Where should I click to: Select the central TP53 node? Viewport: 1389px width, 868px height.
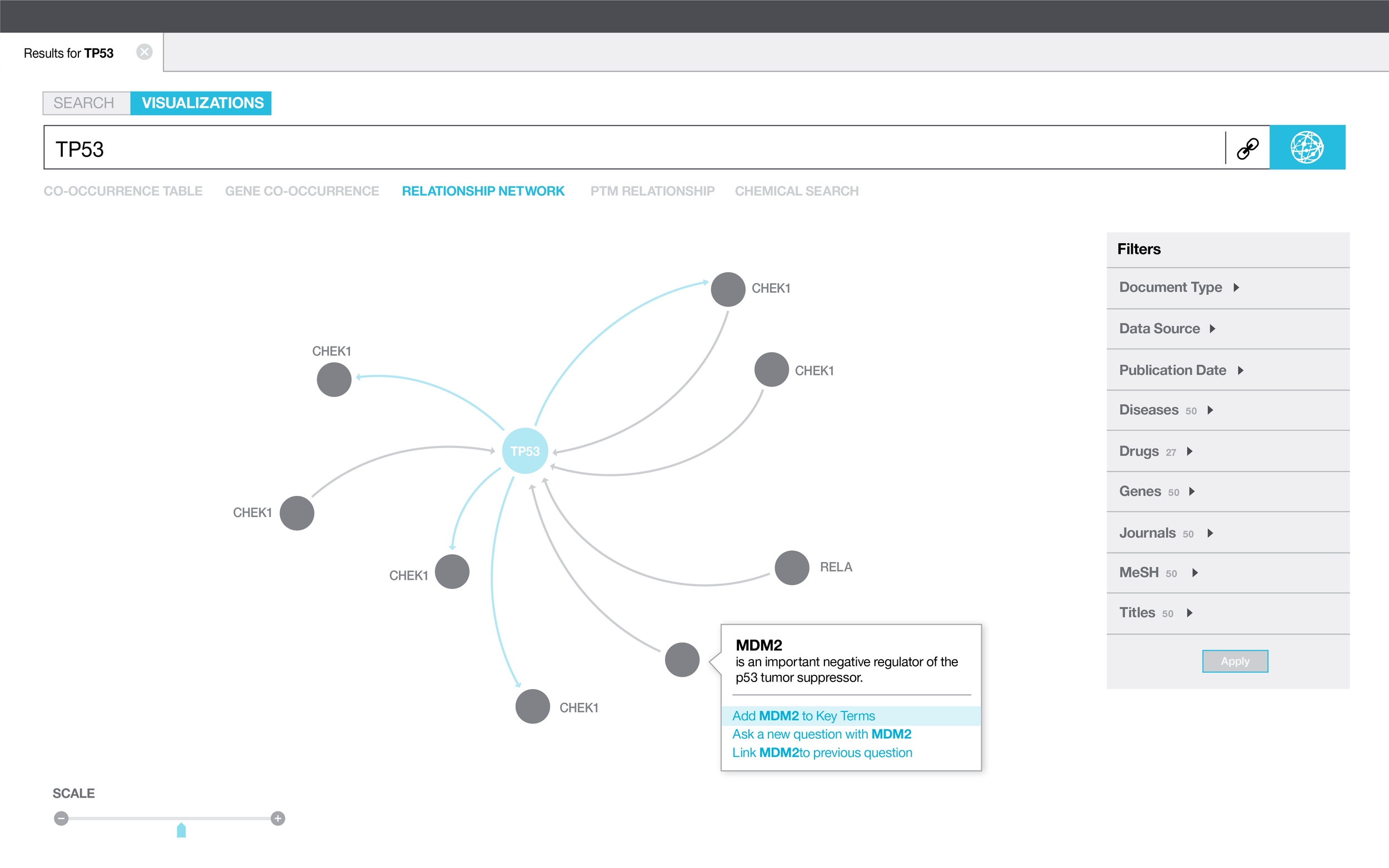tap(525, 451)
